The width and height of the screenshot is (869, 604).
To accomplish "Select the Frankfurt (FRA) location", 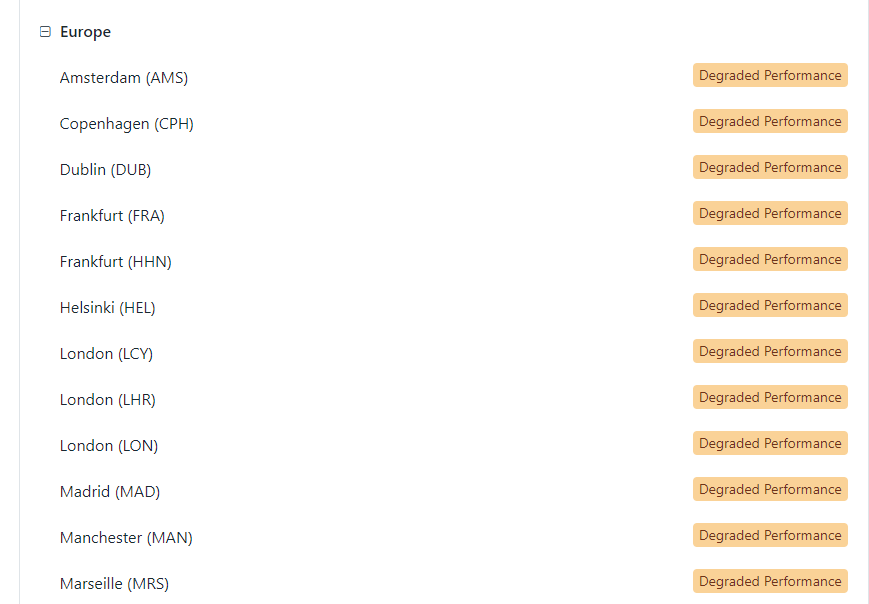I will [112, 216].
